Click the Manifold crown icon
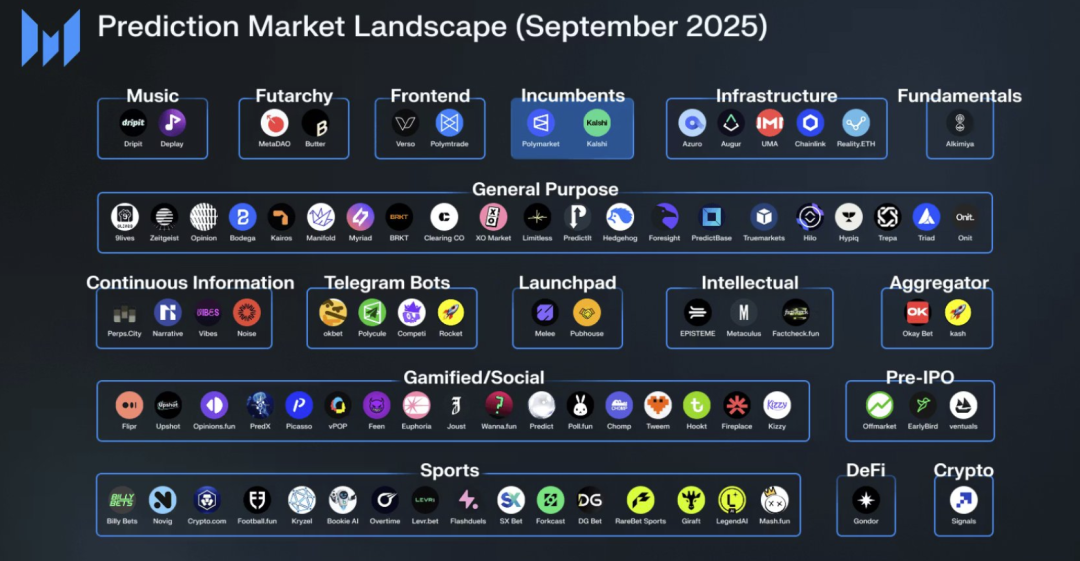Screen dimensions: 1080x561 (321, 217)
